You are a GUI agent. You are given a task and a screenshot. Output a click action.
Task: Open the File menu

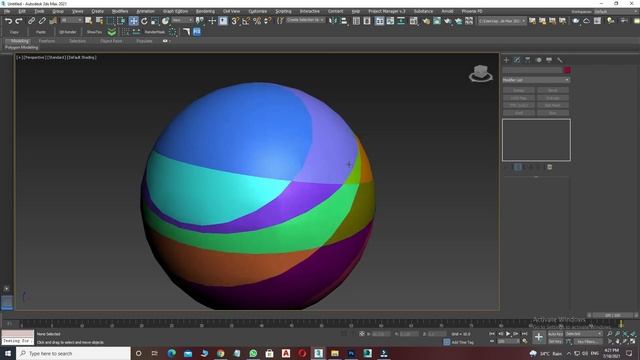(x=7, y=11)
